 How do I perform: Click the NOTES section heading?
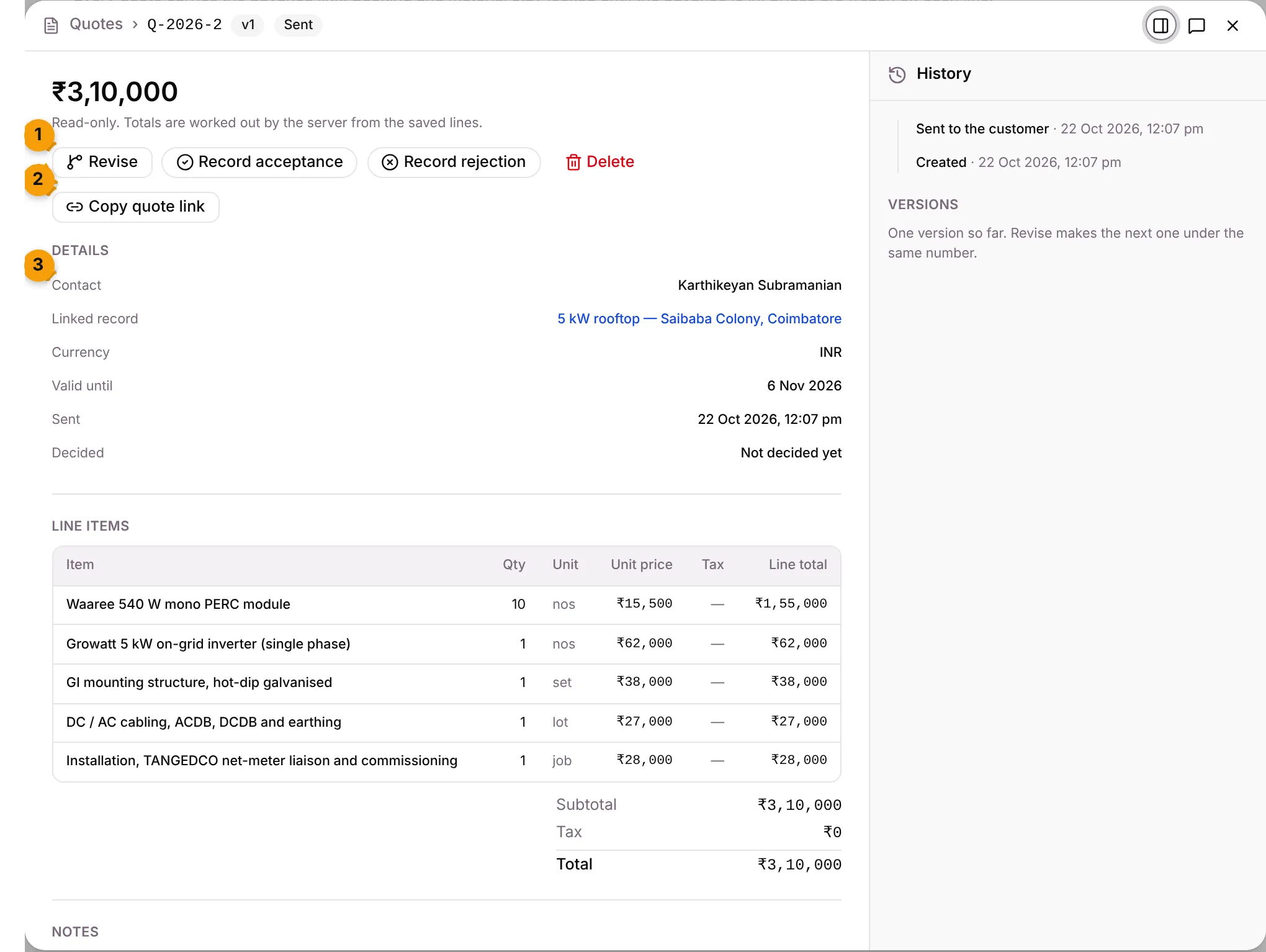tap(75, 932)
